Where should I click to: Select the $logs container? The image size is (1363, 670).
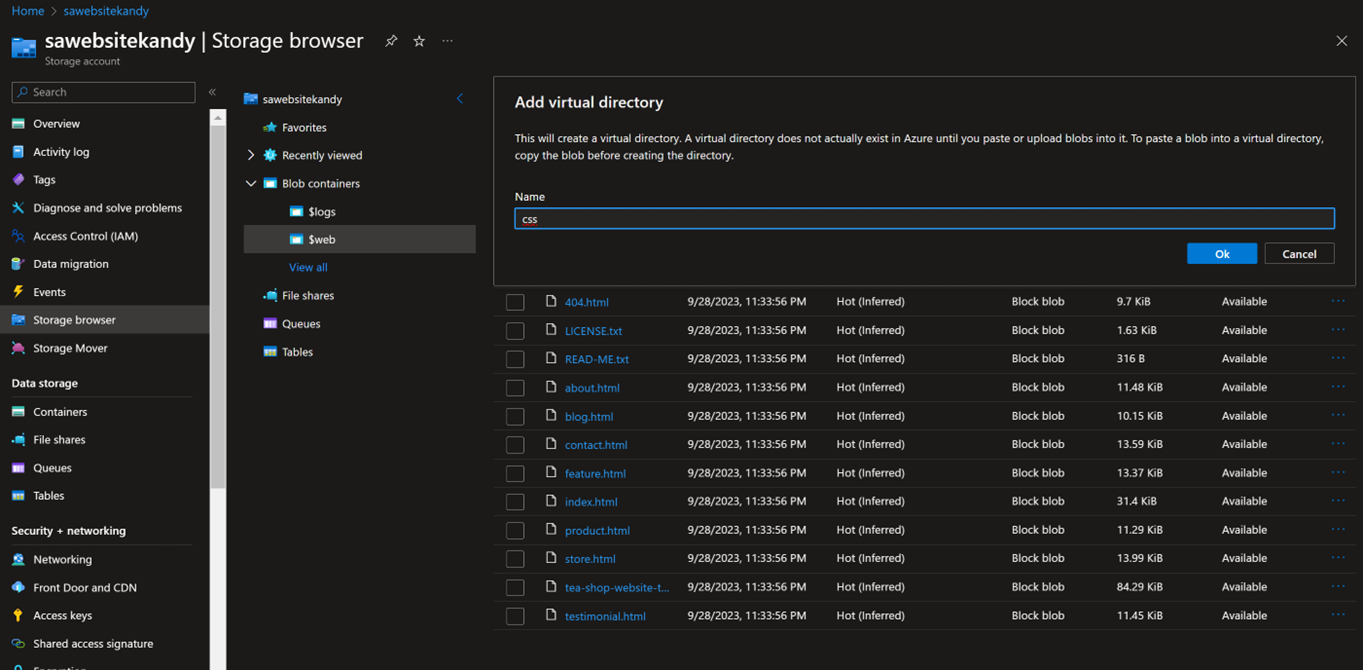coord(322,212)
